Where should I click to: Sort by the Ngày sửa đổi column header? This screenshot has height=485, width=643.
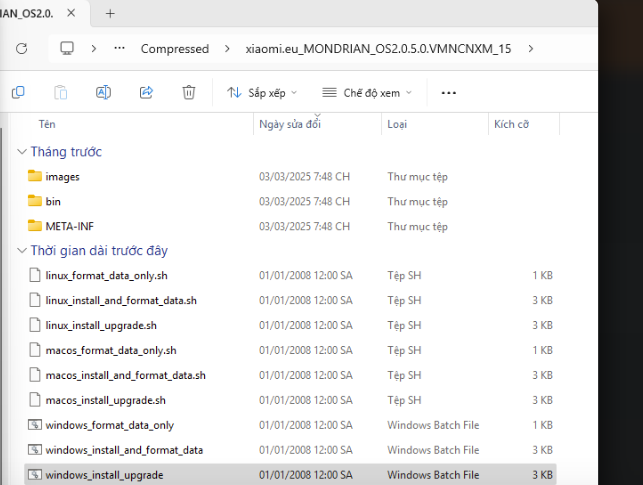click(x=290, y=124)
